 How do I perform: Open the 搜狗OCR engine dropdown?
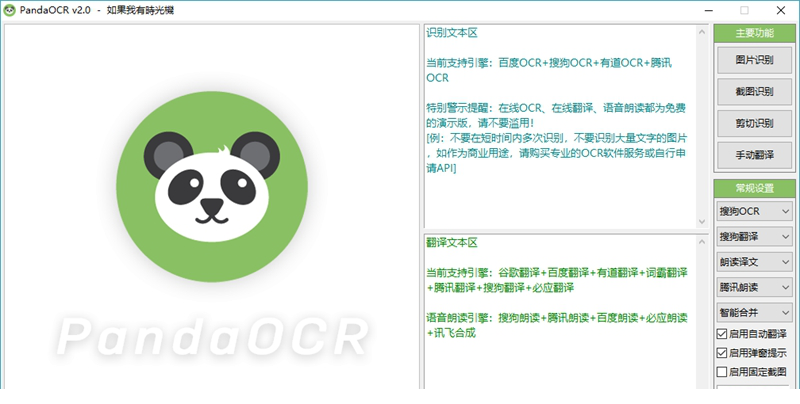click(754, 211)
